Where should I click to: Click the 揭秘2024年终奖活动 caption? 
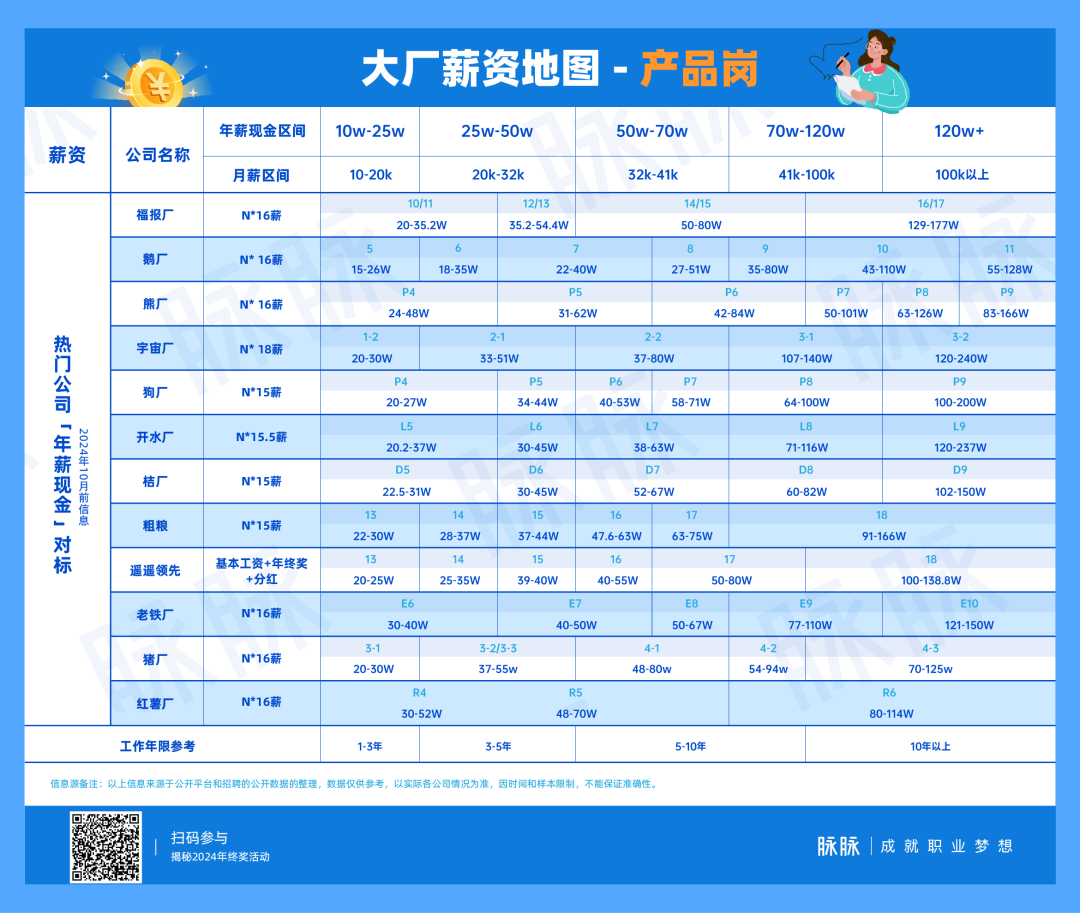tap(220, 857)
